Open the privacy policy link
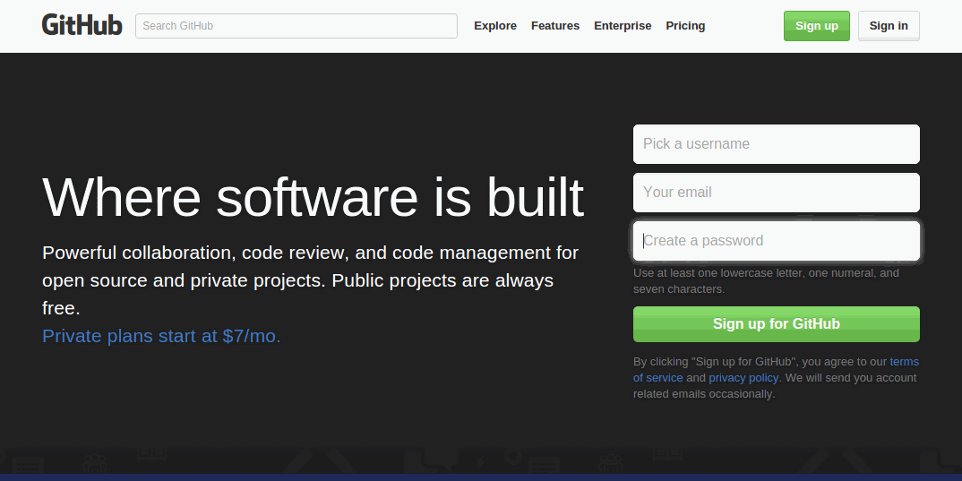This screenshot has width=962, height=481. point(743,378)
